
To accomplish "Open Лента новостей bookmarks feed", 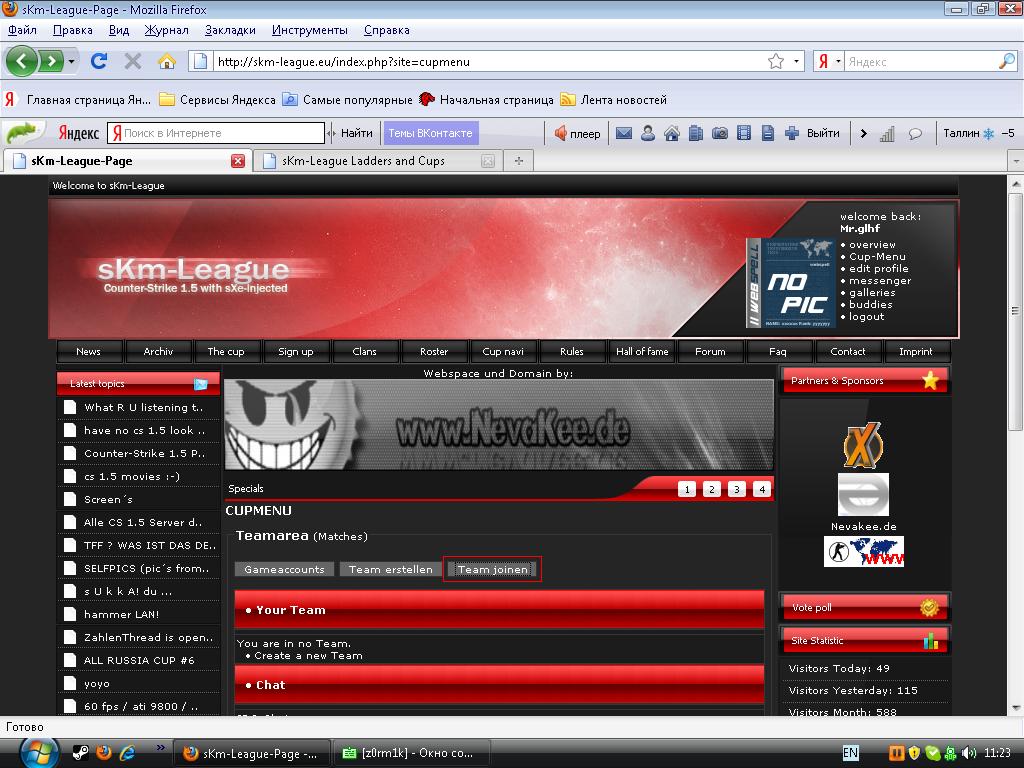I will [x=615, y=100].
